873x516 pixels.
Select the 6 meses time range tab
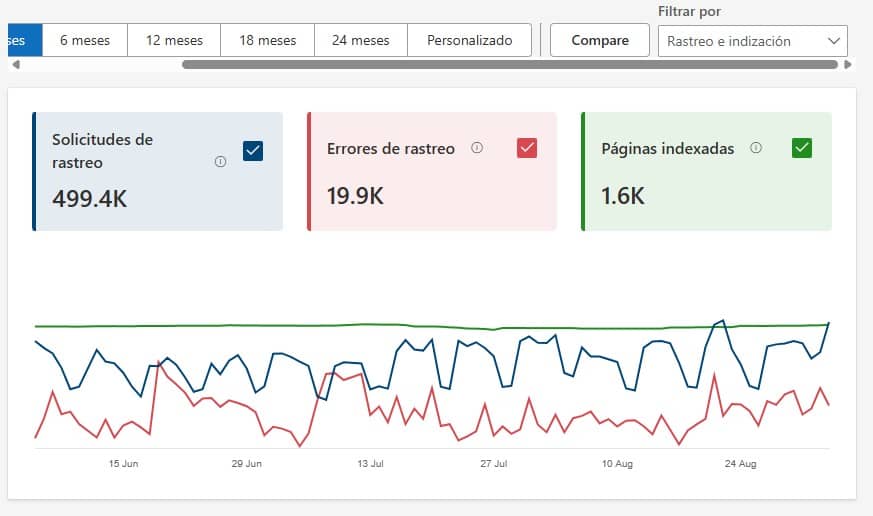[x=85, y=40]
